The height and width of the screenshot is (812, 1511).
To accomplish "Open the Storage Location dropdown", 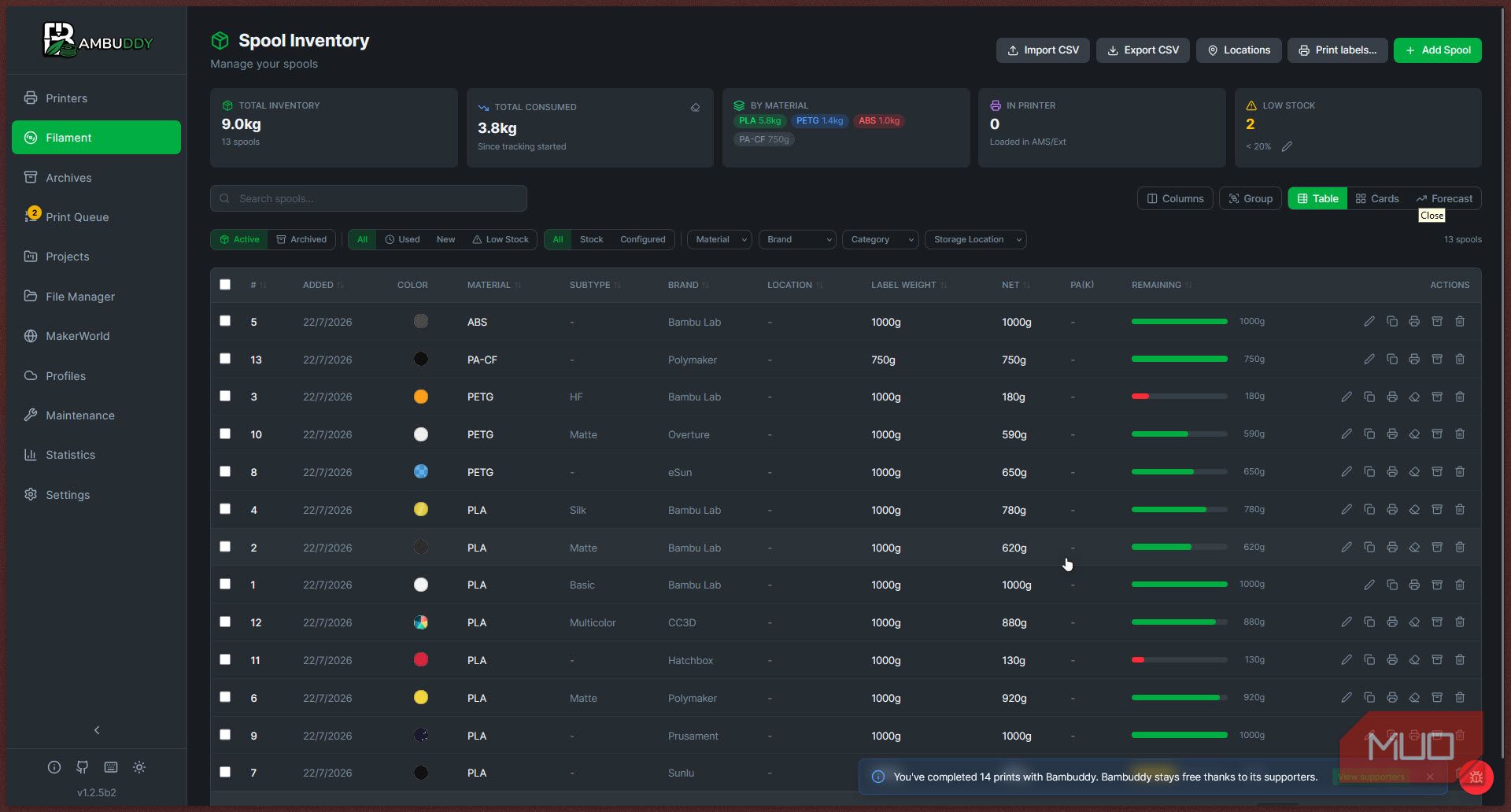I will [x=976, y=240].
